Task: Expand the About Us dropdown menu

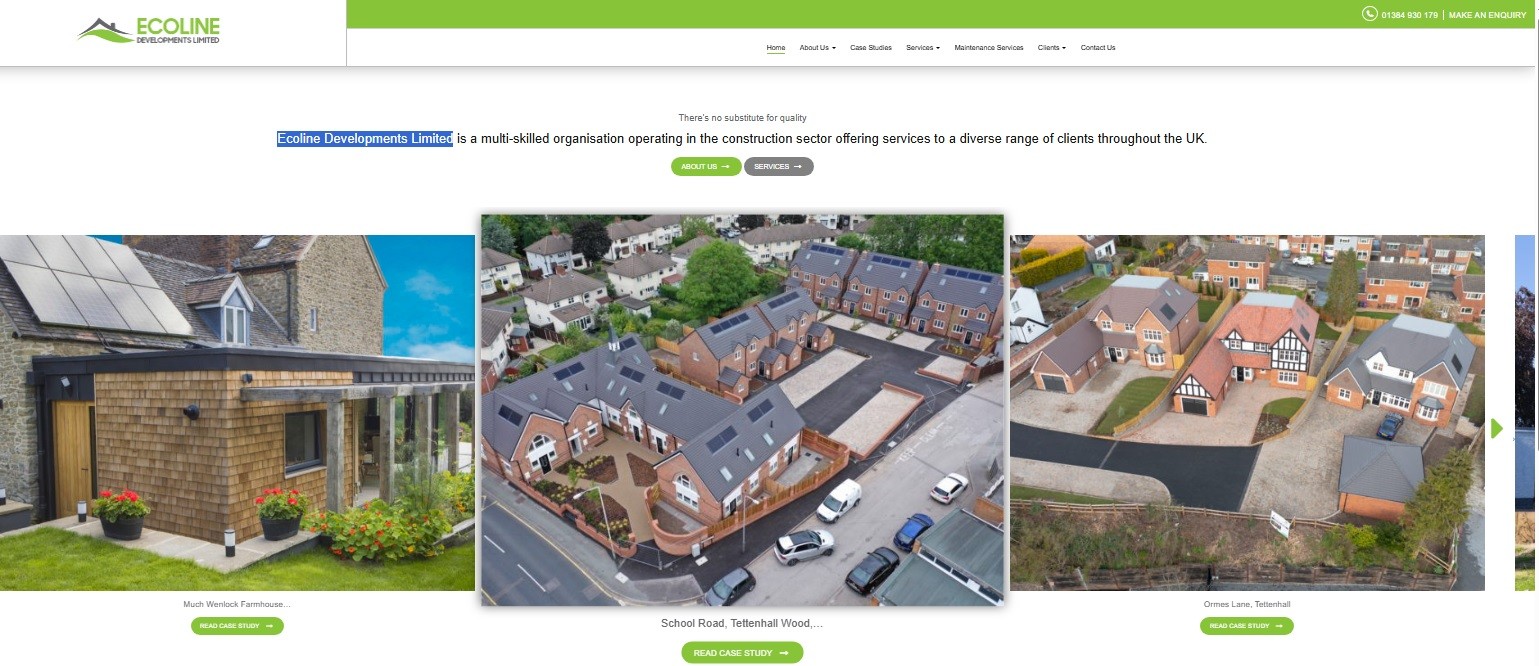Action: coord(817,48)
